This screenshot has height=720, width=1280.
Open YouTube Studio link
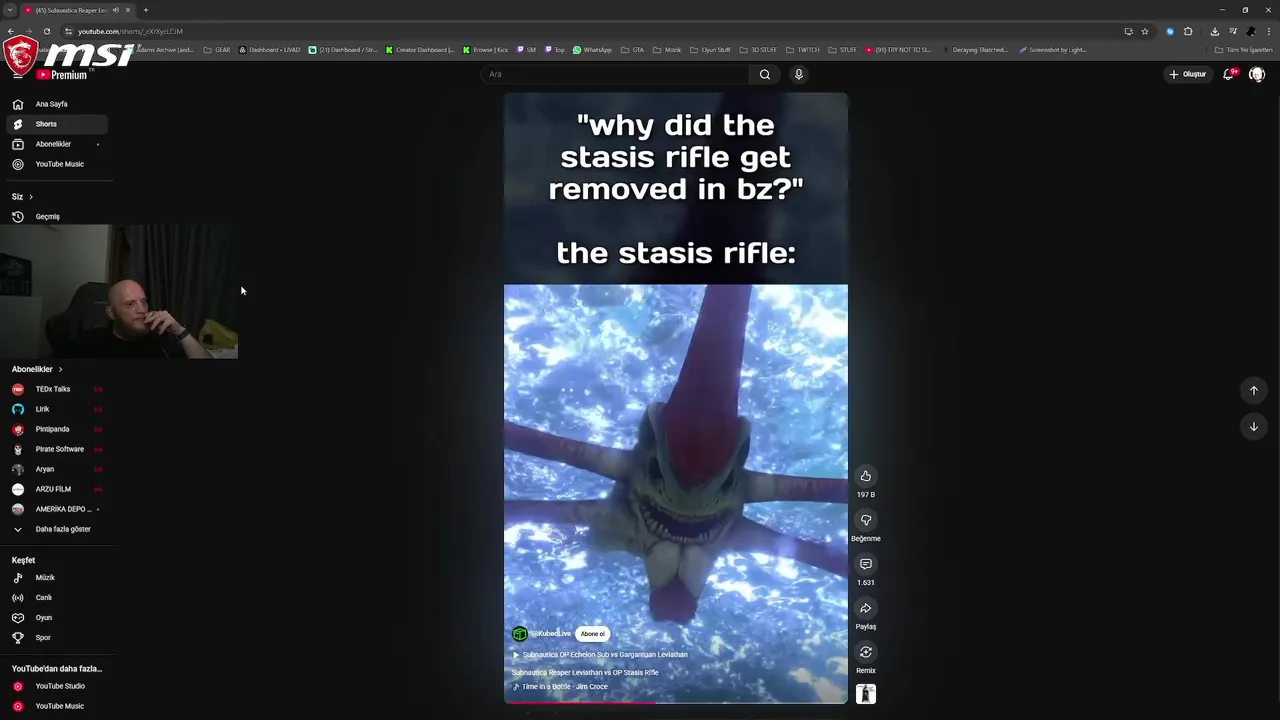point(56,686)
